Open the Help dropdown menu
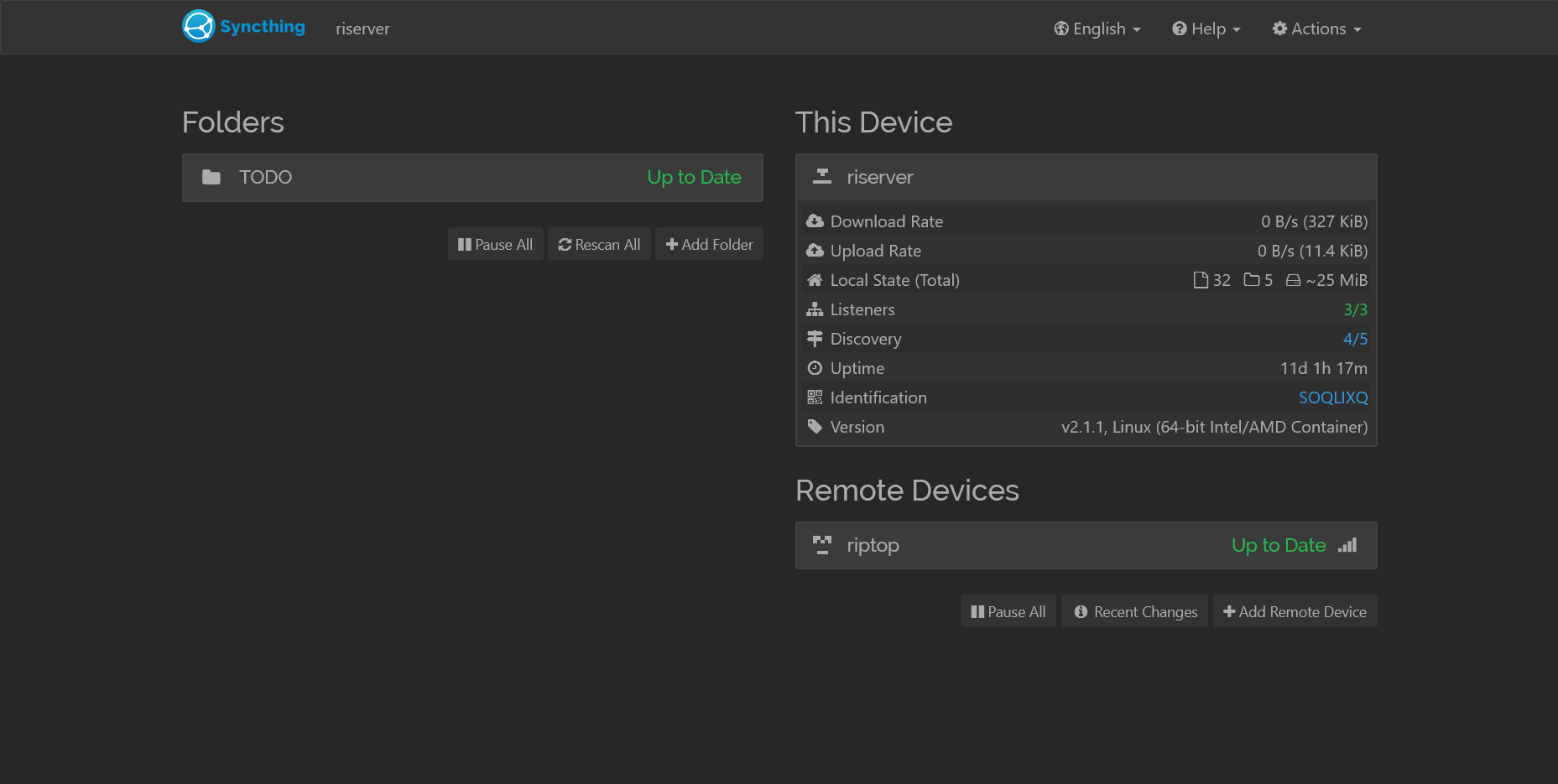This screenshot has width=1558, height=784. [x=1206, y=29]
